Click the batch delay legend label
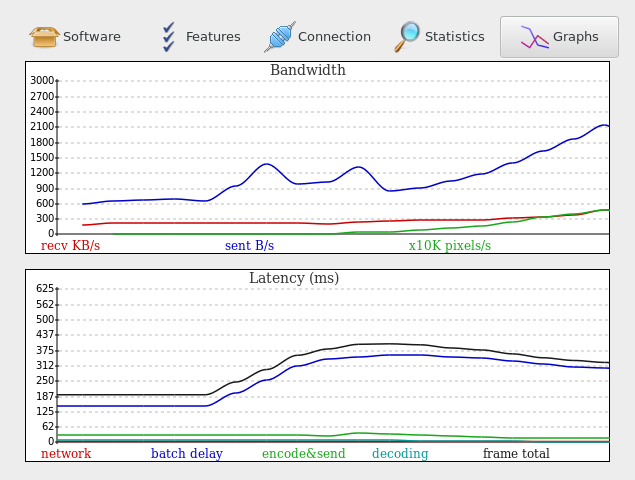This screenshot has width=635, height=480. click(187, 453)
